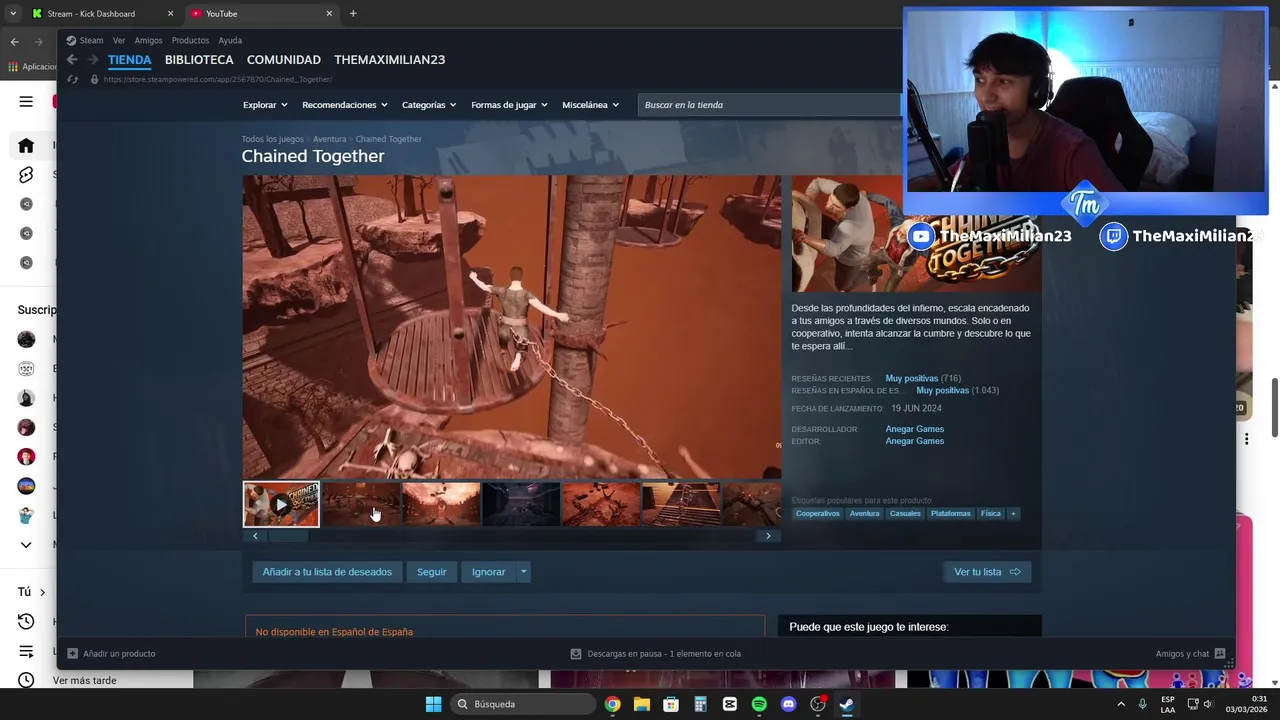
Task: Click Añadir a tu lista de deseados
Action: pyautogui.click(x=327, y=572)
